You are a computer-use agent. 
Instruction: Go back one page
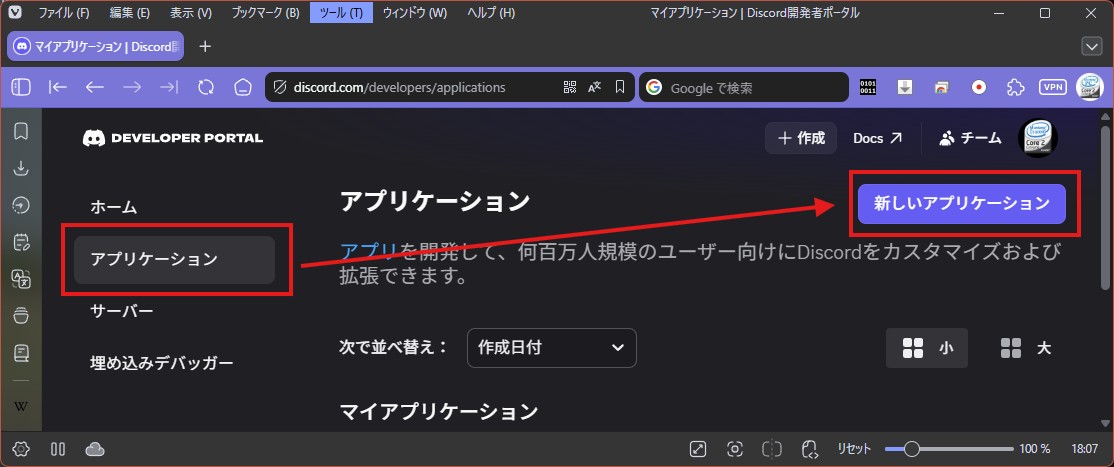coord(94,87)
